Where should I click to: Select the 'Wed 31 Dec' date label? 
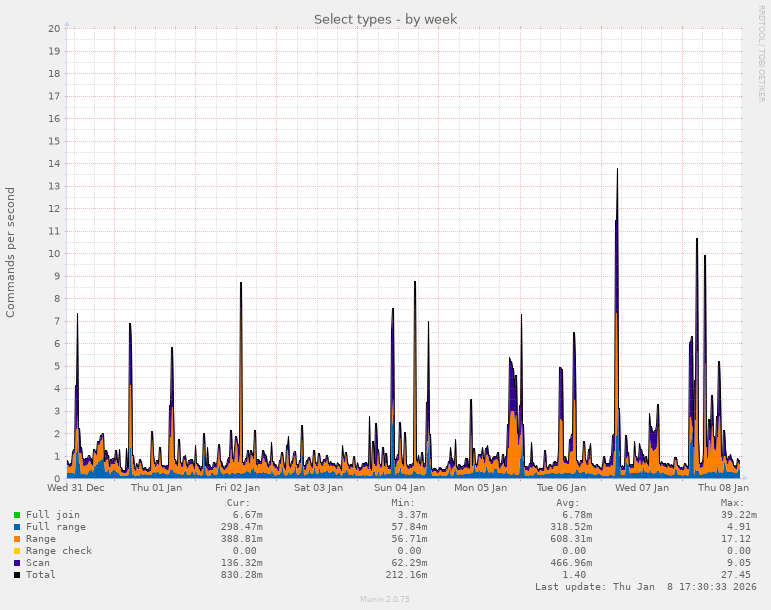pyautogui.click(x=76, y=488)
